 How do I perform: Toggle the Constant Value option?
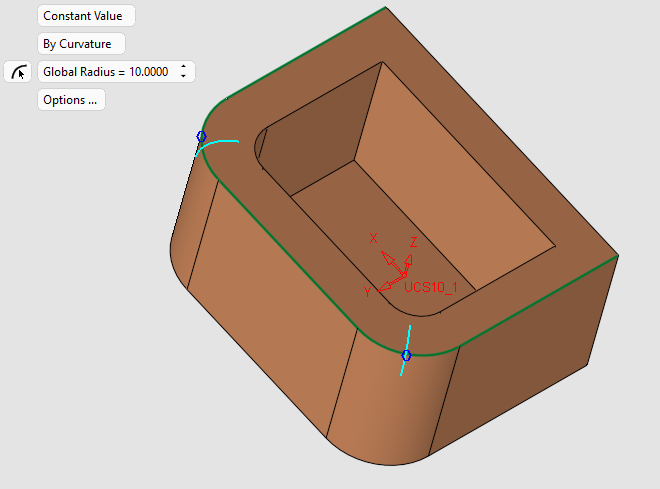(x=85, y=16)
